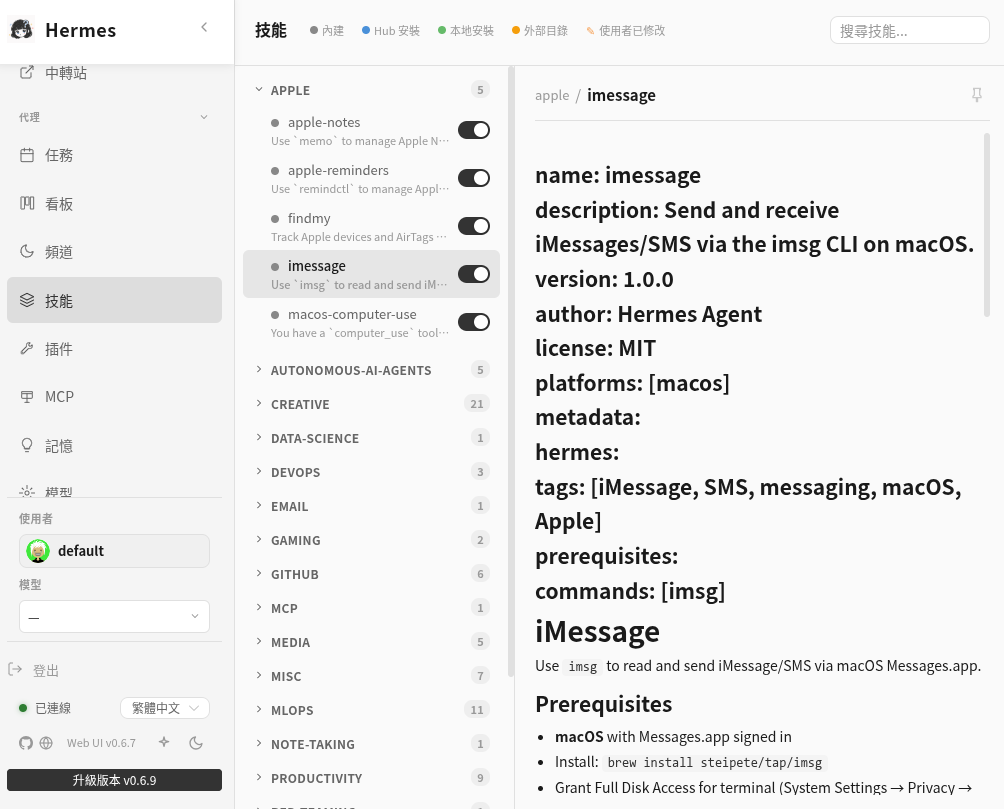Open the GitHub icon link

(x=26, y=743)
